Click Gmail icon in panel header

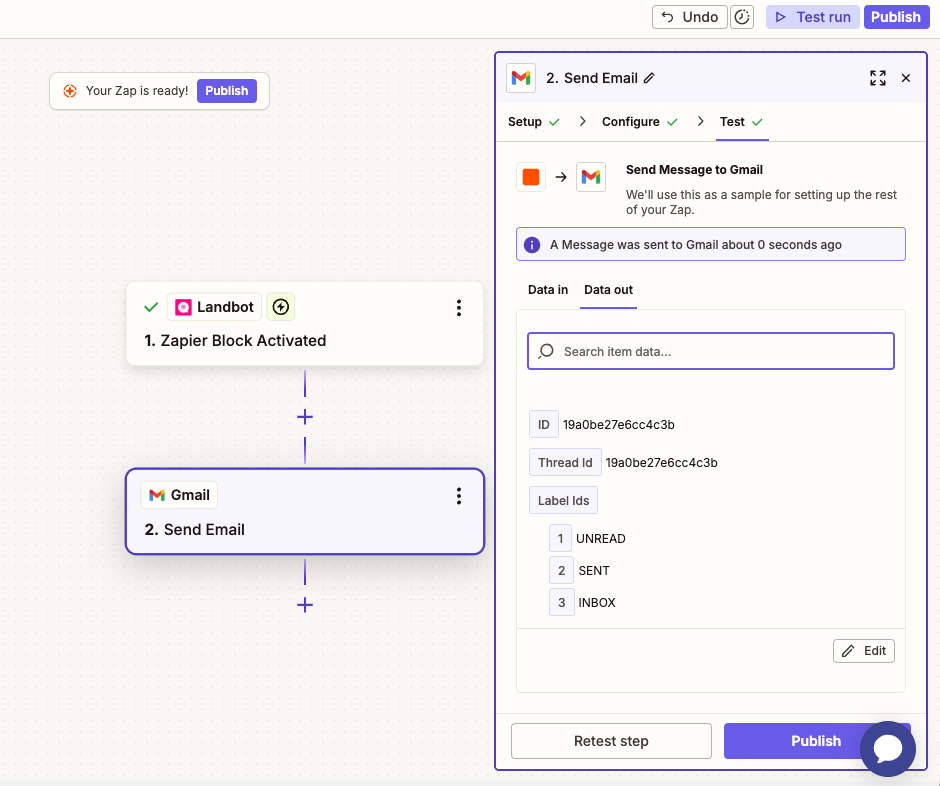(521, 78)
